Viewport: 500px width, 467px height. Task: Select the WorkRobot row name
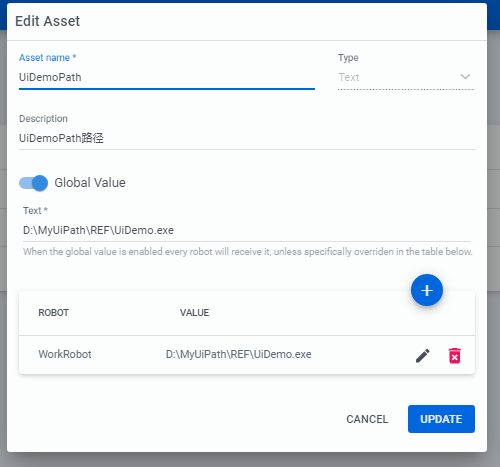(x=65, y=354)
